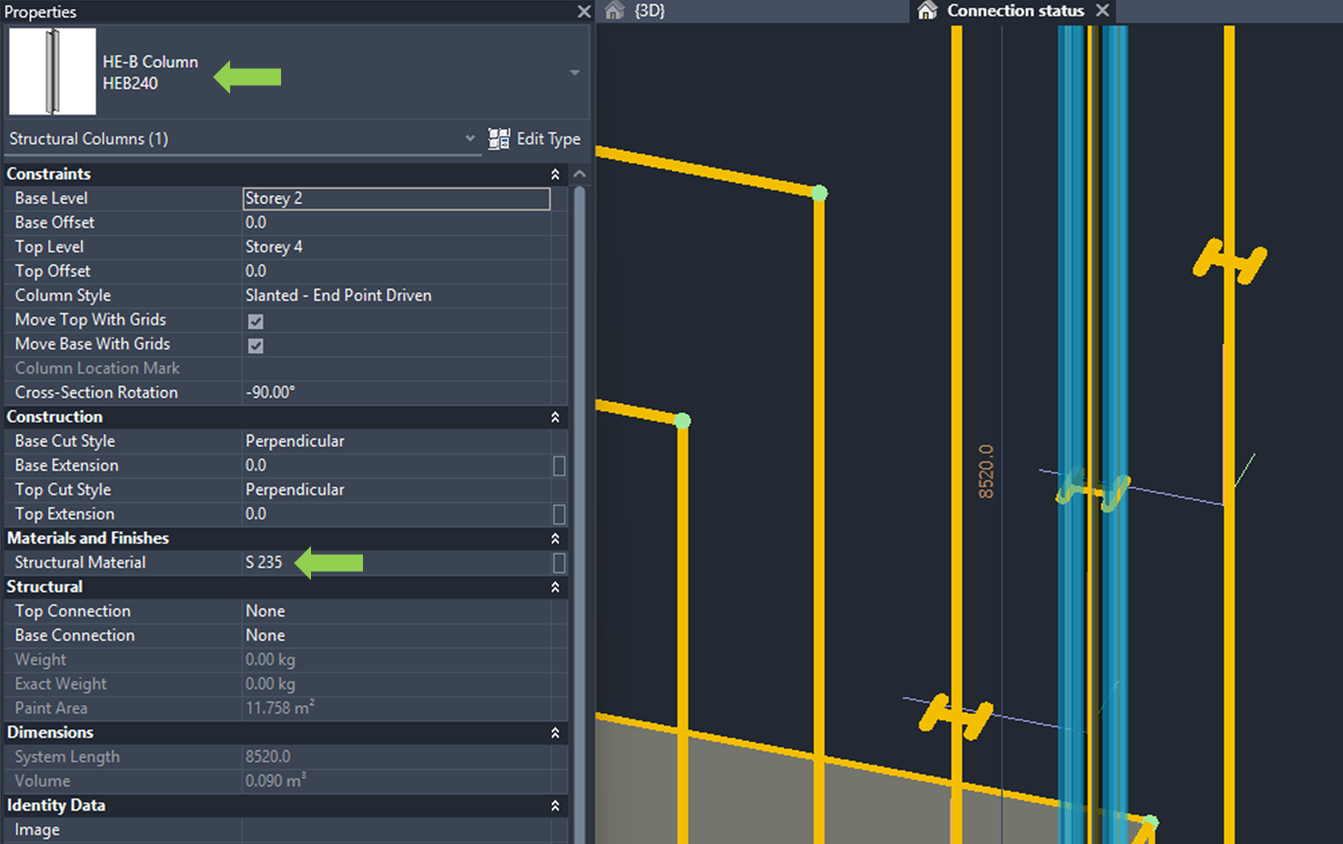Viewport: 1343px width, 844px height.
Task: Click the 8520.0 dimension text in the view
Action: 986,472
